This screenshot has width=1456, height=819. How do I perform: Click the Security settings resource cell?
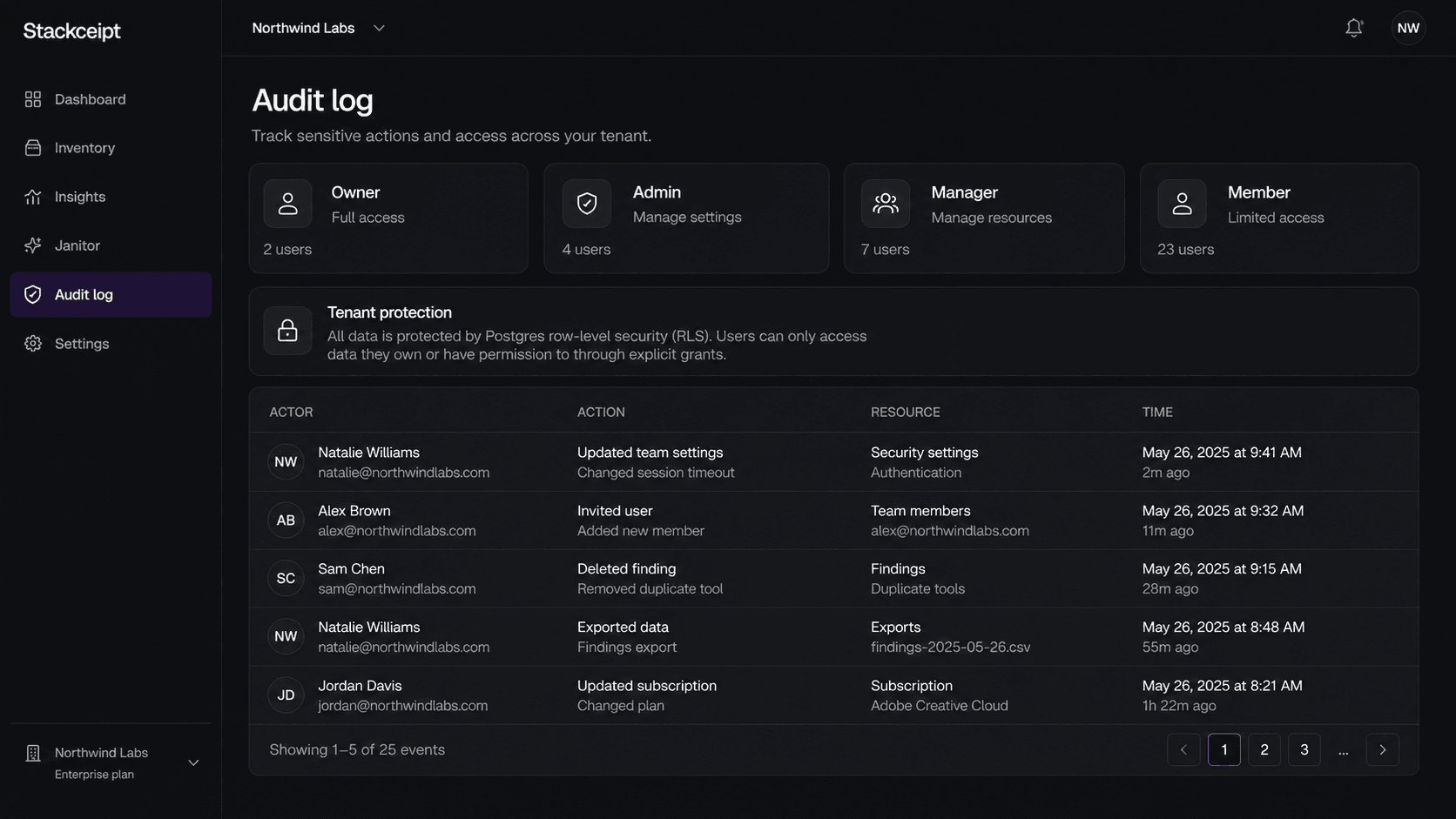click(x=924, y=452)
